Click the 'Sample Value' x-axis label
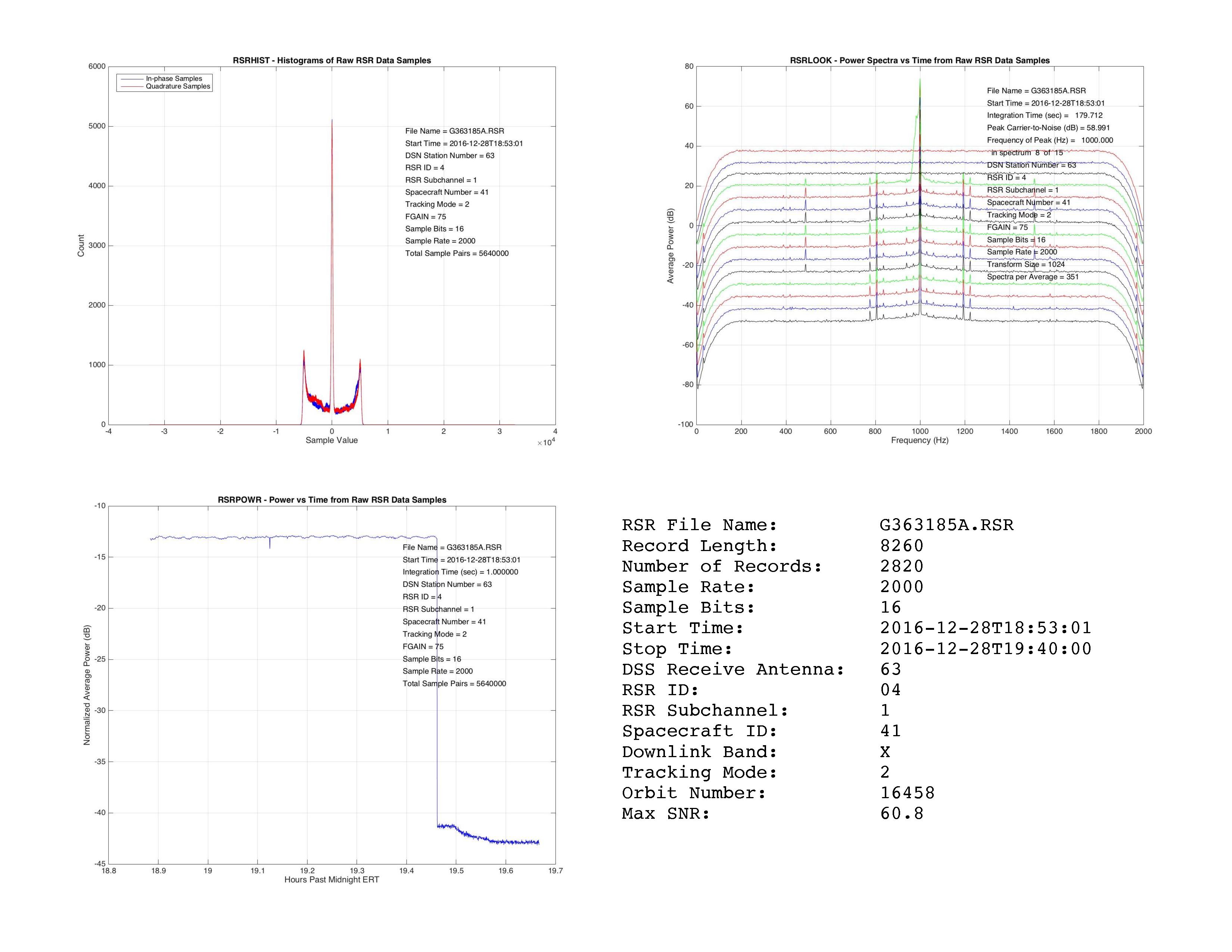The width and height of the screenshot is (1232, 952). 332,441
